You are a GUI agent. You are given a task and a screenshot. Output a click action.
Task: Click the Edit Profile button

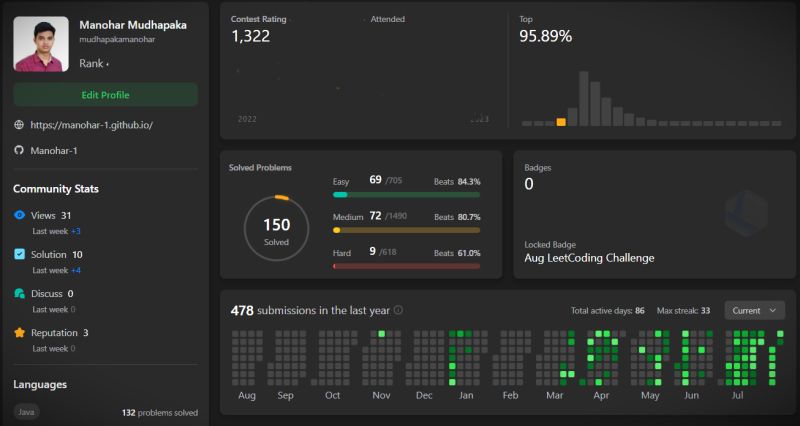[106, 95]
